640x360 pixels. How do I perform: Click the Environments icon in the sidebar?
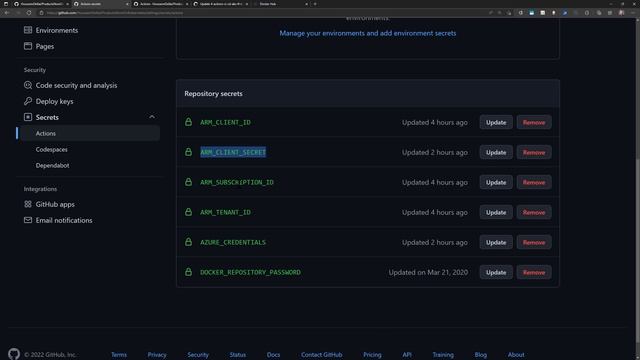coord(28,30)
